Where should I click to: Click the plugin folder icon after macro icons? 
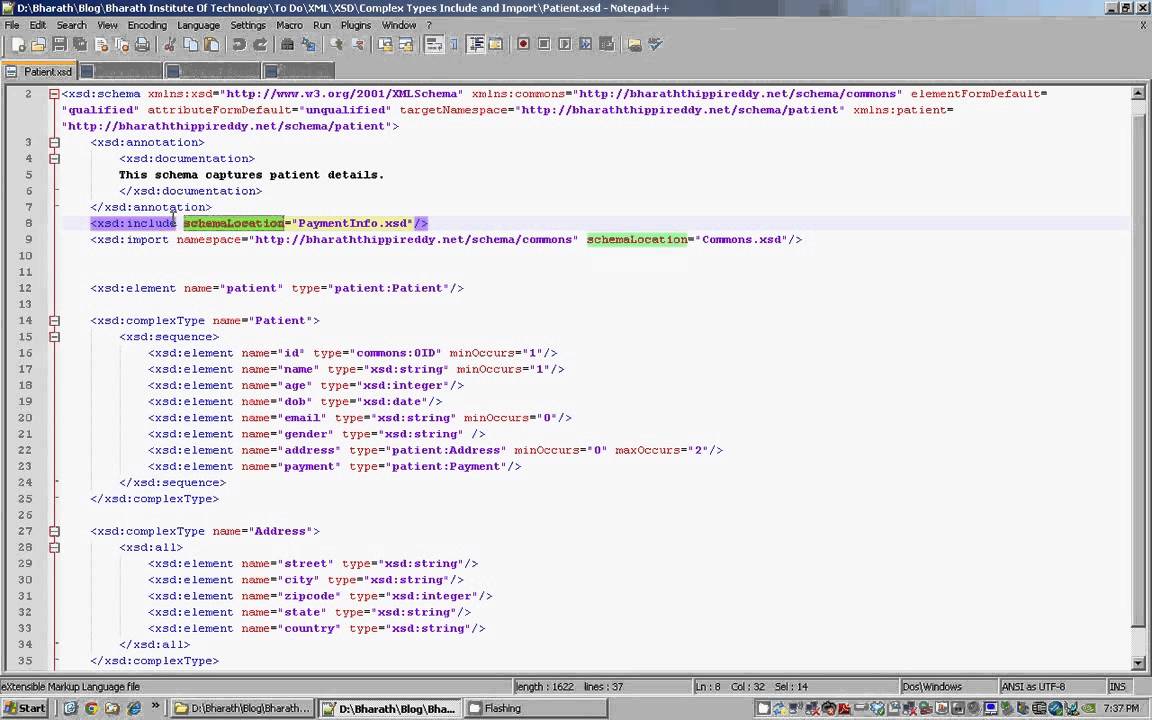click(x=634, y=45)
